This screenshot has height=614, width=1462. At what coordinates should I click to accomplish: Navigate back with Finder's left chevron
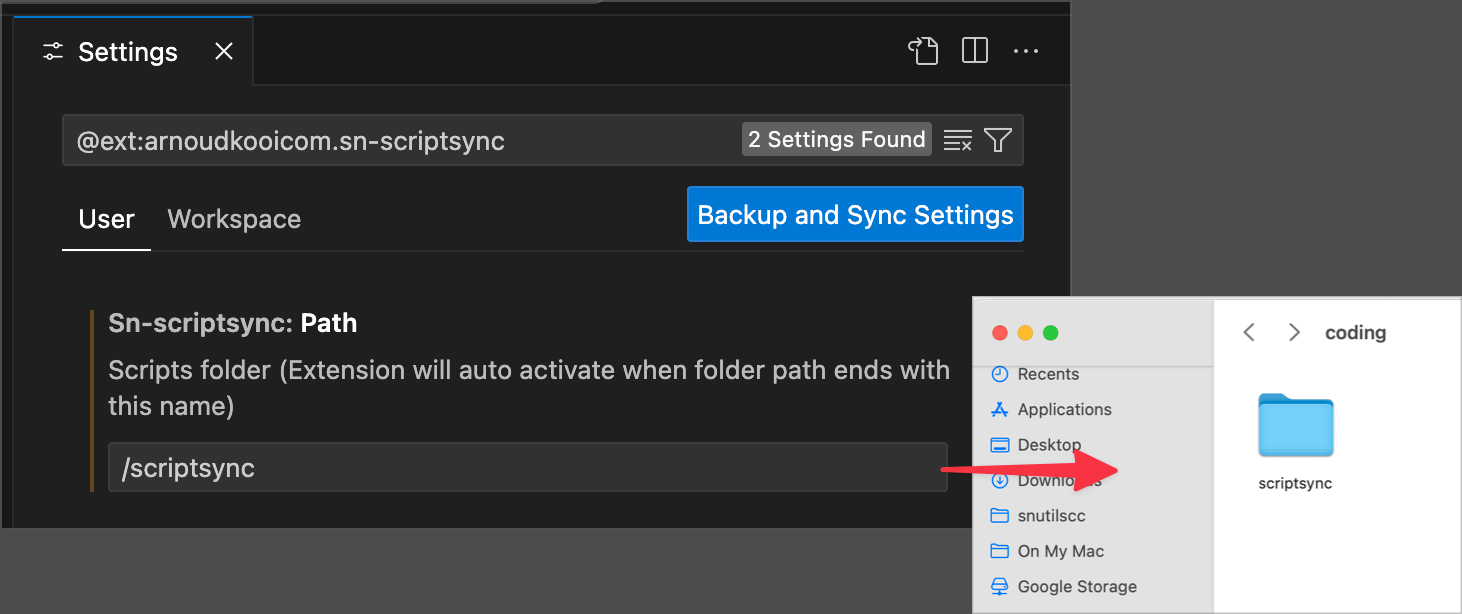(1248, 331)
